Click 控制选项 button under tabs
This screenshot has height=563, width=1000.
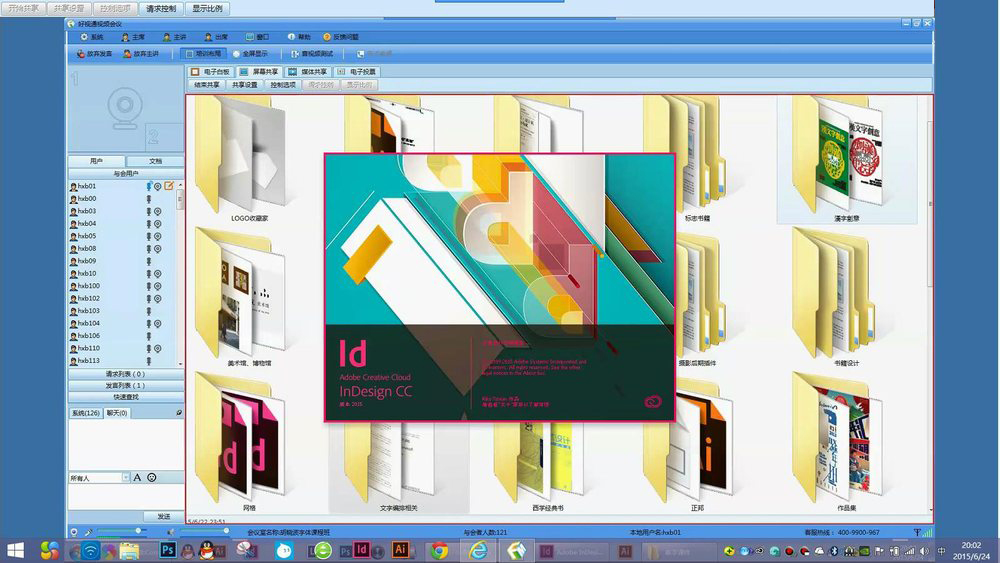coord(283,85)
